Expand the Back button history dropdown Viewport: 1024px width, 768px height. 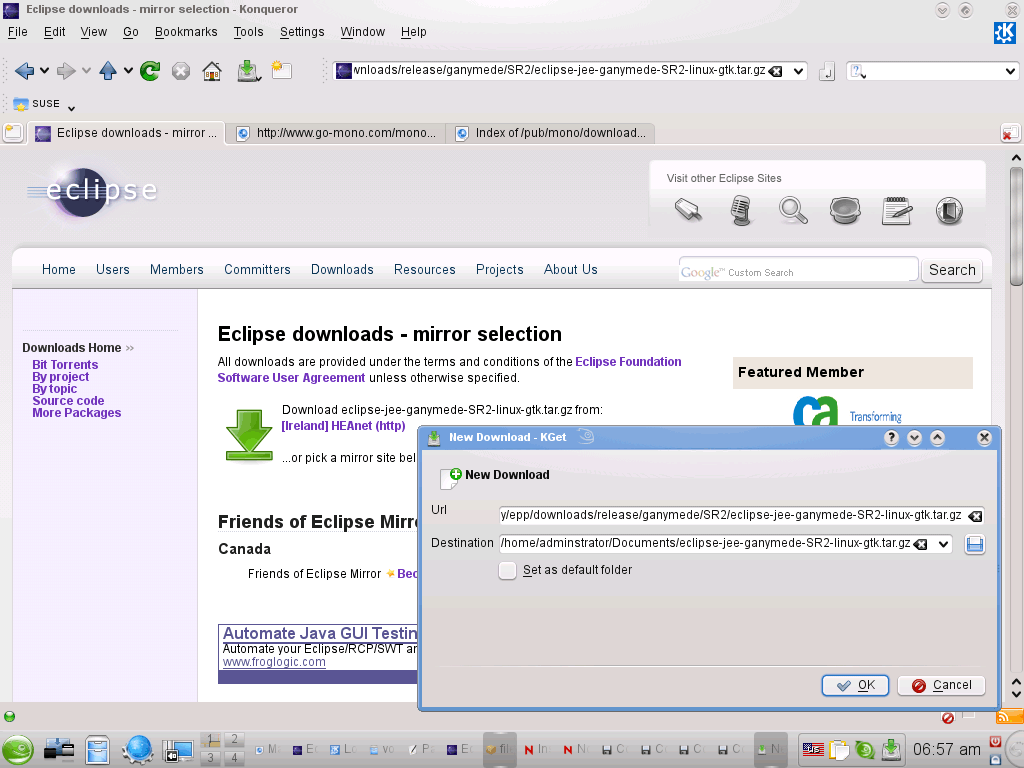coord(44,71)
